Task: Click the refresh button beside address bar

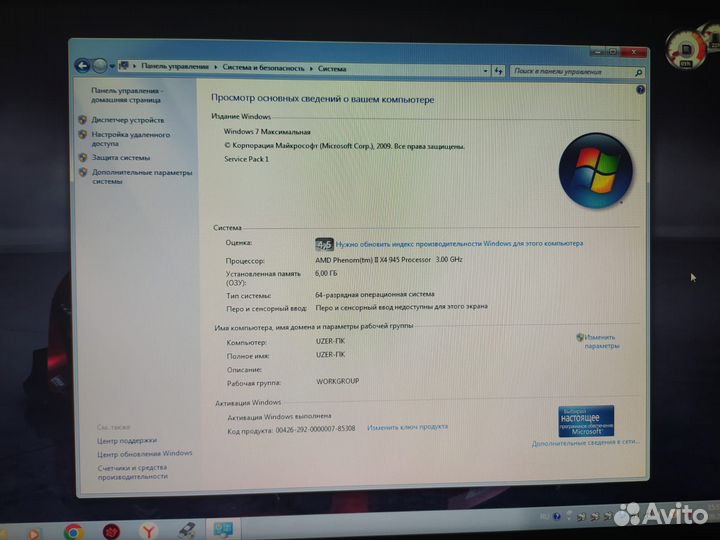Action: pyautogui.click(x=497, y=71)
